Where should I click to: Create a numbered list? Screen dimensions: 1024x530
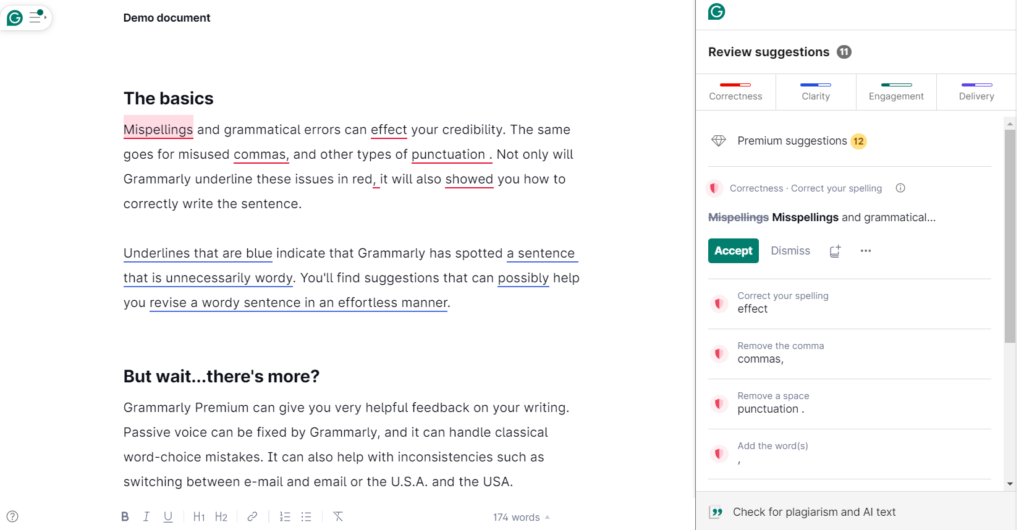(x=285, y=517)
